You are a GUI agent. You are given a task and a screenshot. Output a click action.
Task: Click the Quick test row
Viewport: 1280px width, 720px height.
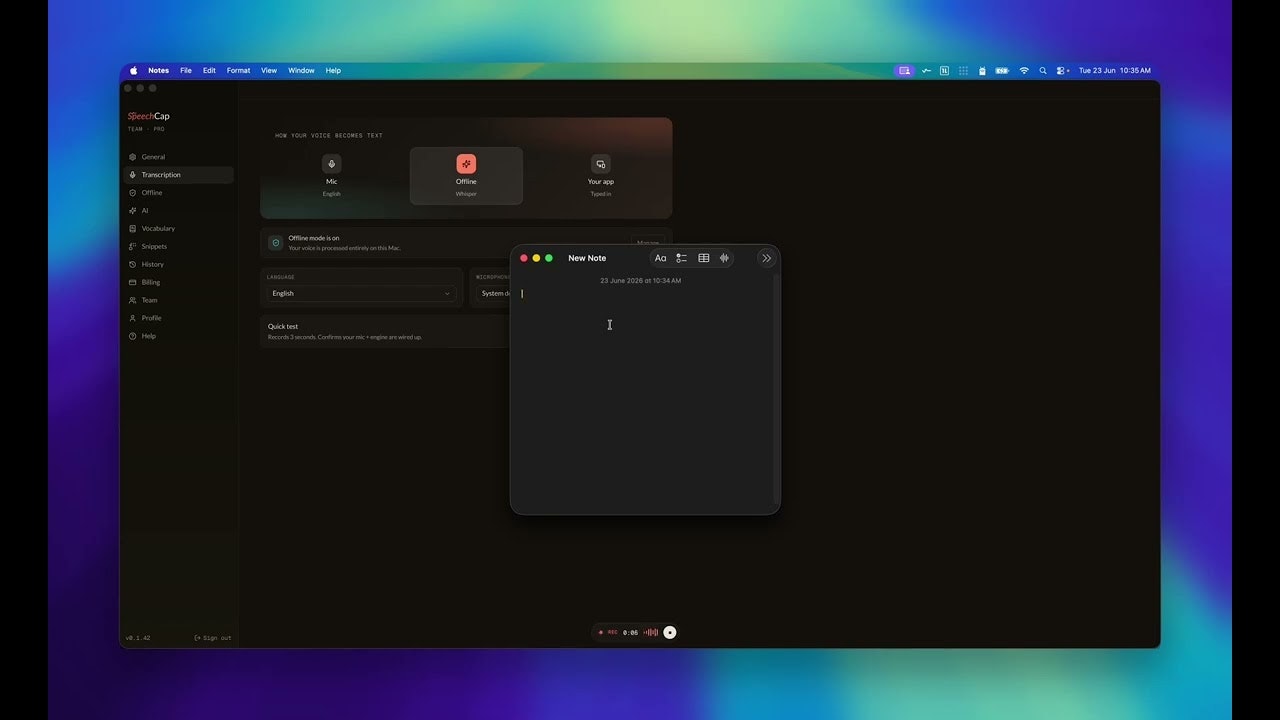pos(386,332)
